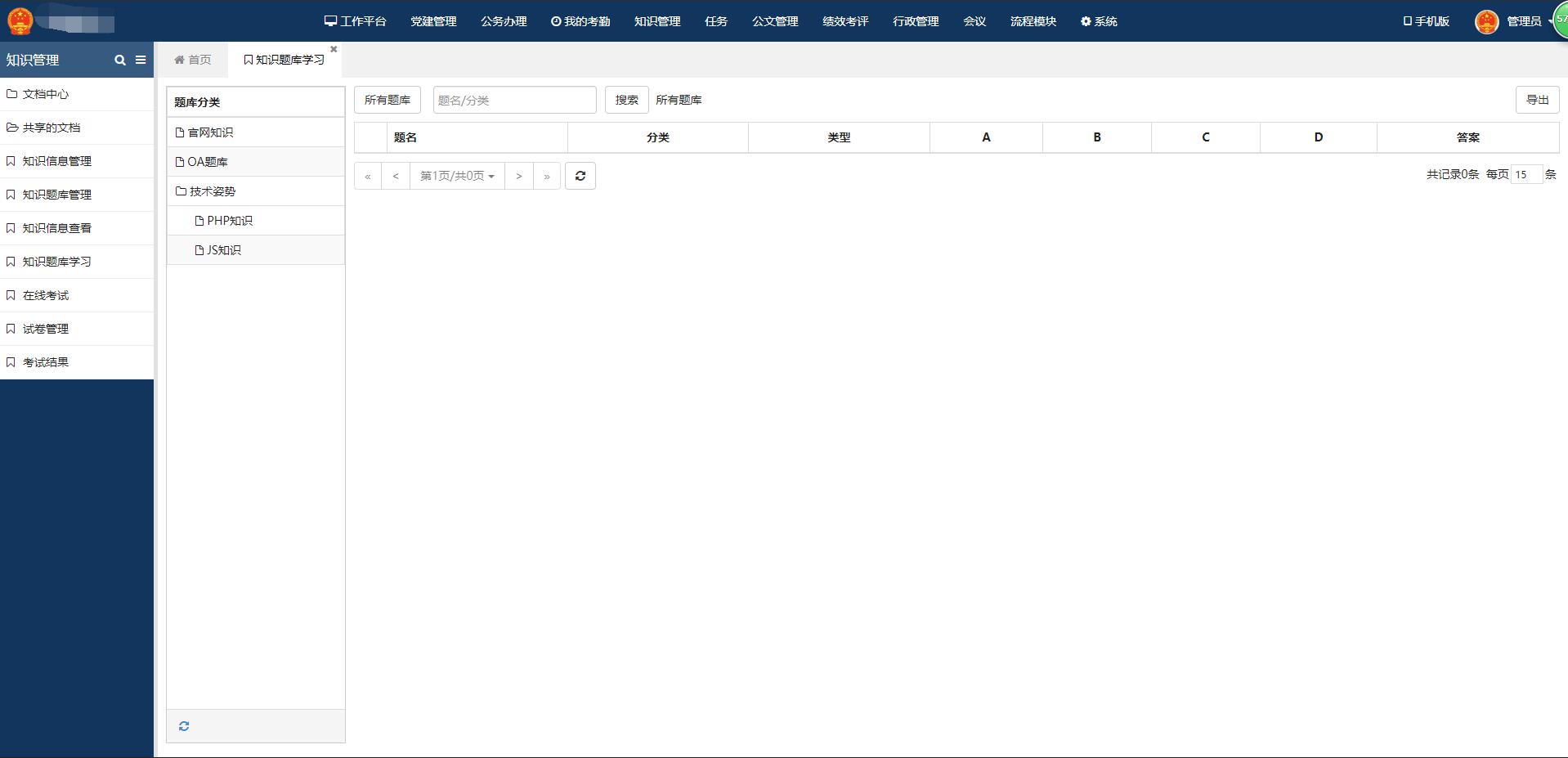Switch to 手机版 mobile version
The image size is (1568, 758).
tap(1427, 21)
